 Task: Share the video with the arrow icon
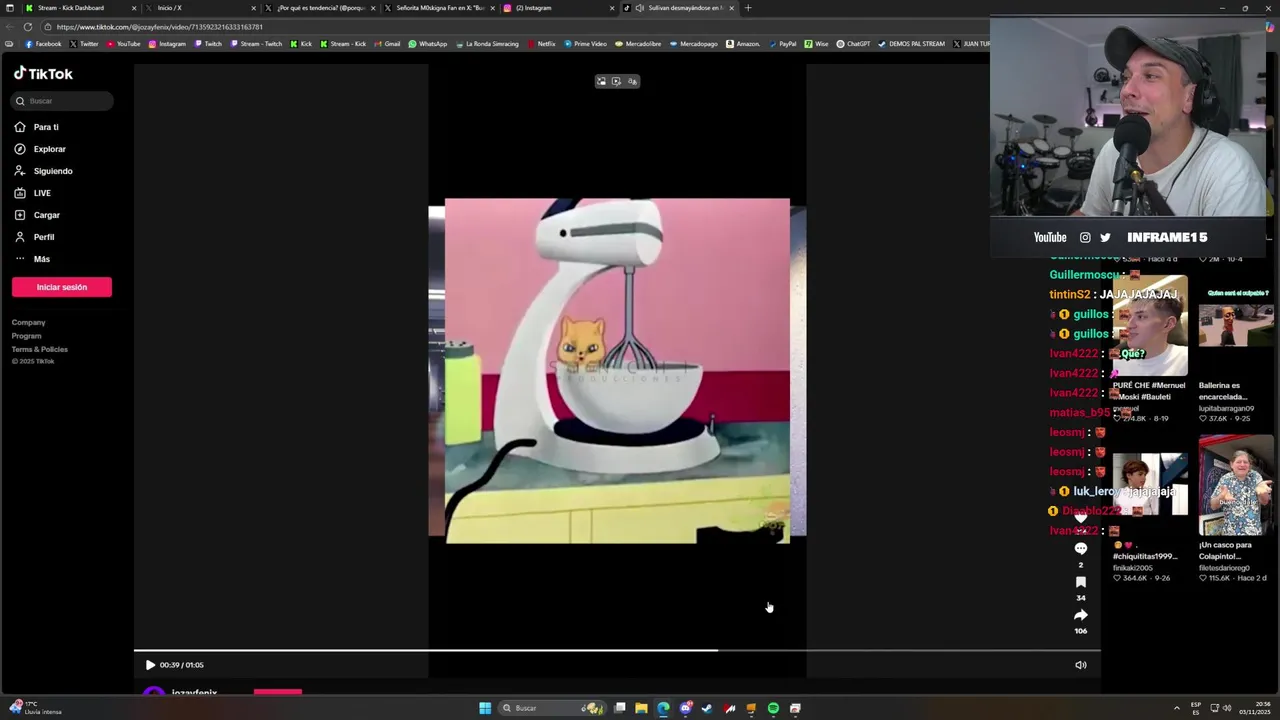coord(1080,615)
